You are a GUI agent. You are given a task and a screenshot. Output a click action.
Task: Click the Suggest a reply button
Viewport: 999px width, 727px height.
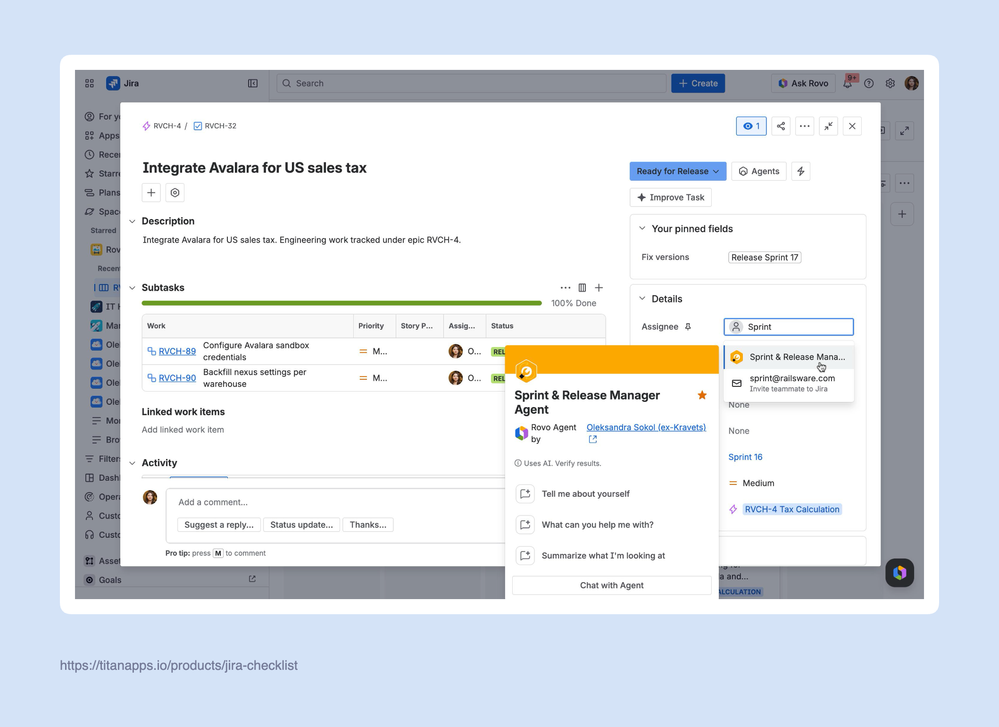tap(219, 525)
